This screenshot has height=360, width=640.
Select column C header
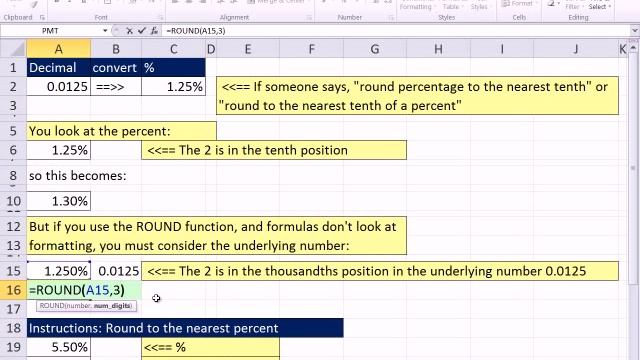coord(173,49)
